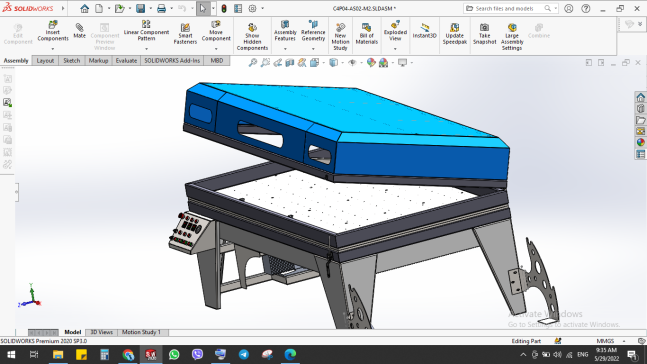
Task: Open SOLIDWORKS Resources in task pane
Action: coord(640,97)
